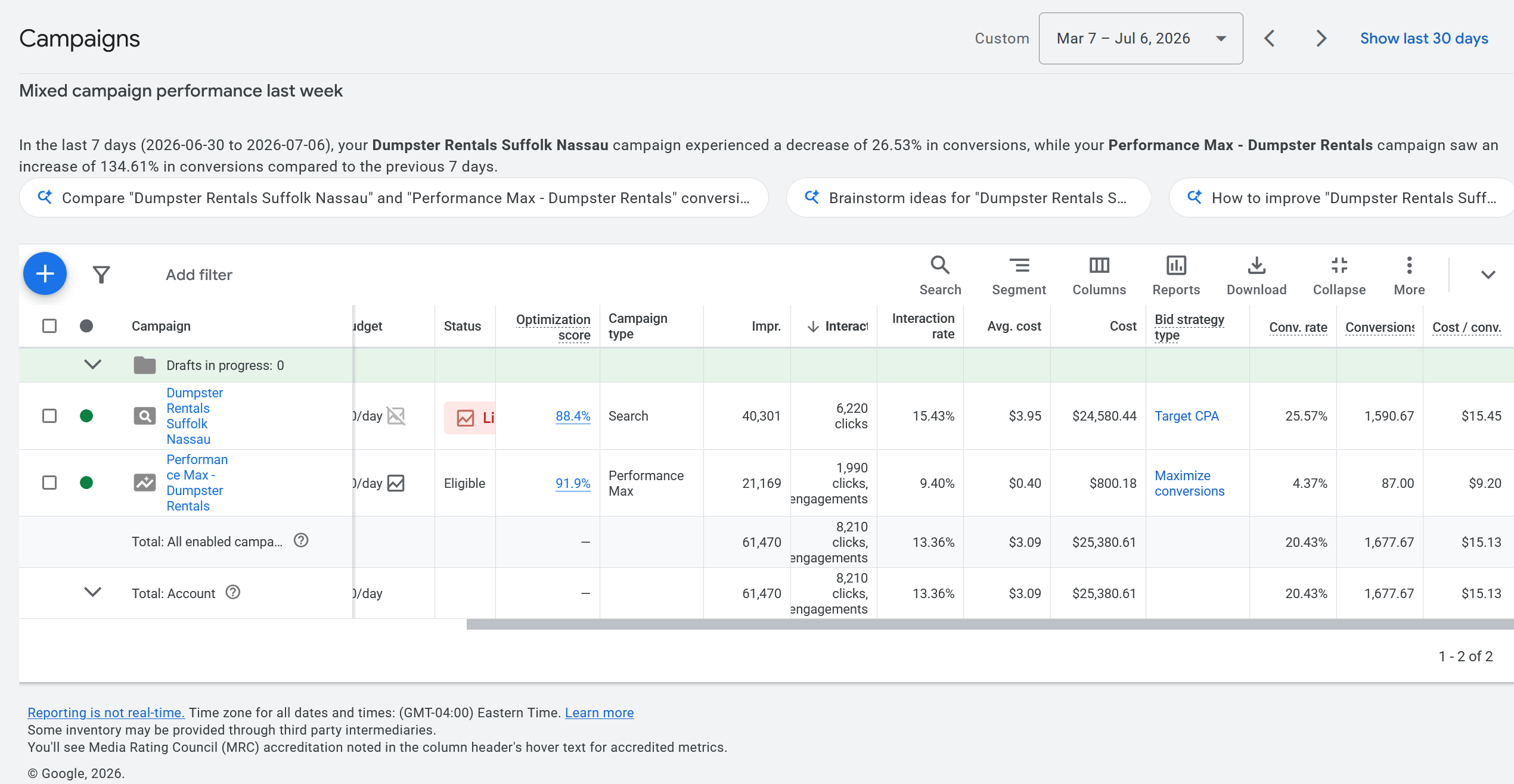Open the Reports tool
The width and height of the screenshot is (1514, 784).
pos(1176,276)
